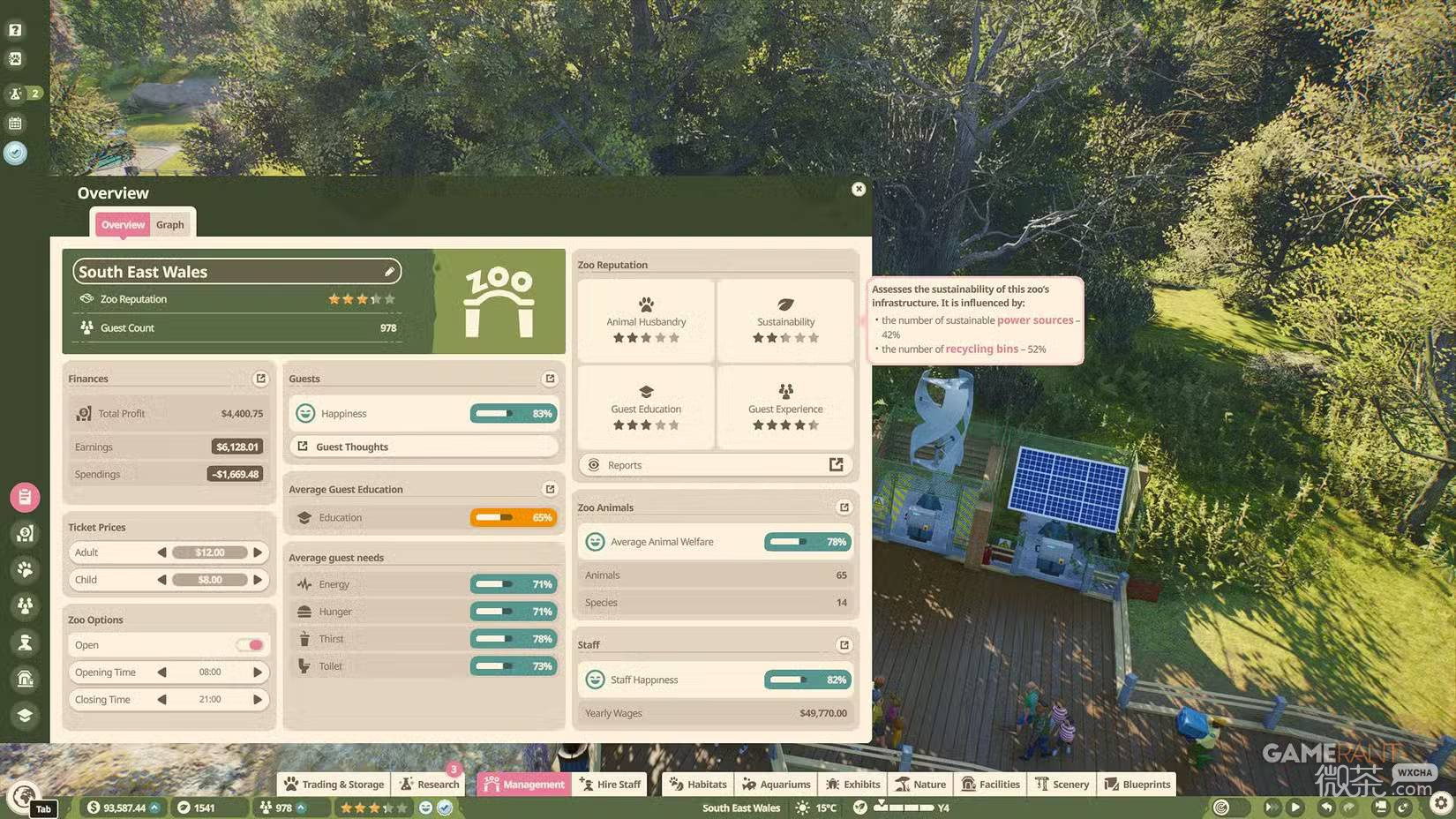Open Zoo Animals details pop-out icon
Screen dimensions: 1456x819
(x=844, y=507)
